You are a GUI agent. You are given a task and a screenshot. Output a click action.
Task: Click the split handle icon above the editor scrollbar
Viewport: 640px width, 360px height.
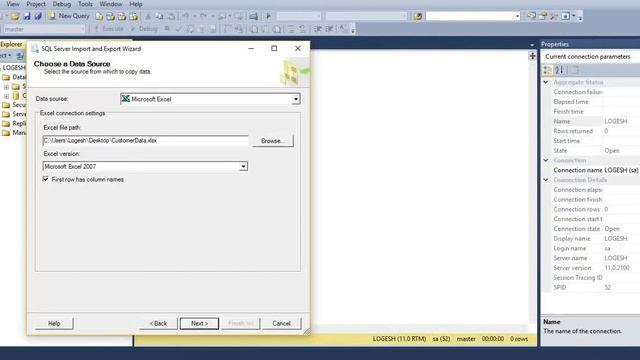point(532,56)
